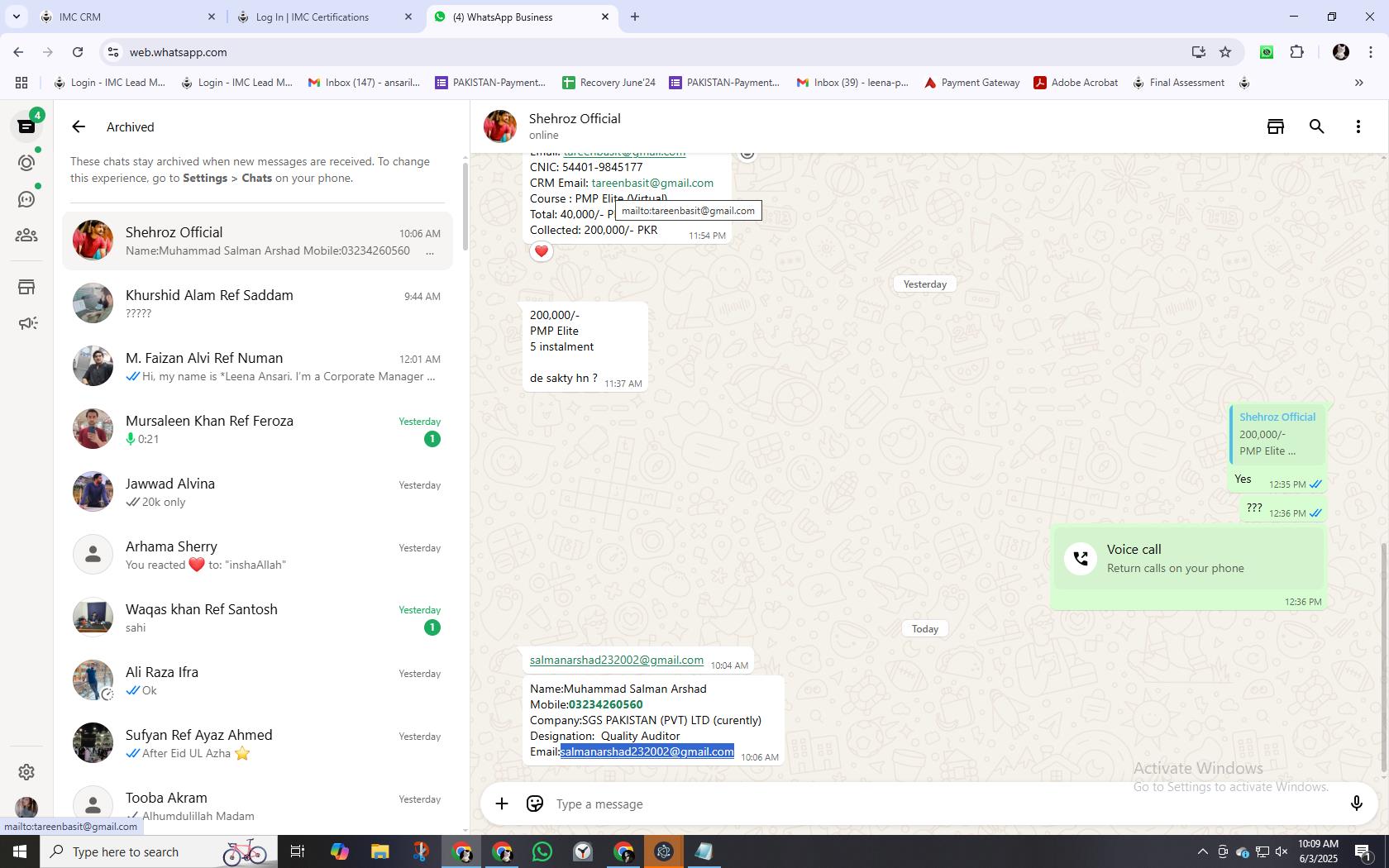The height and width of the screenshot is (868, 1389).
Task: Start a voice message with microphone
Action: (1356, 804)
